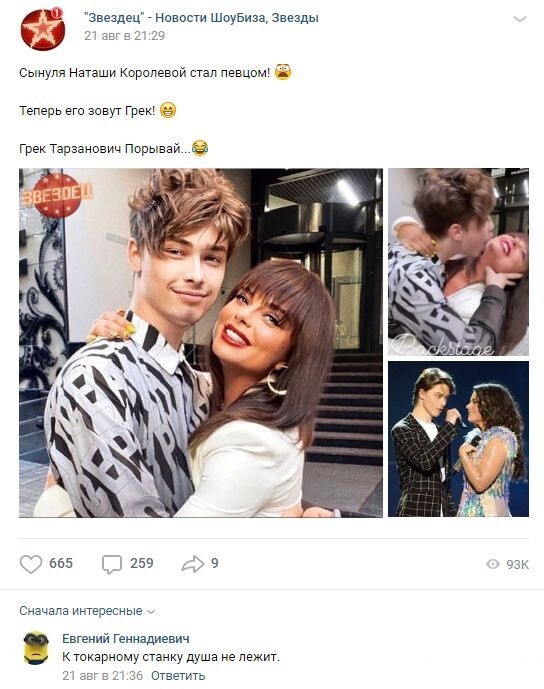
Task: Reply to the comment with 'Ответить'
Action: pos(178,675)
